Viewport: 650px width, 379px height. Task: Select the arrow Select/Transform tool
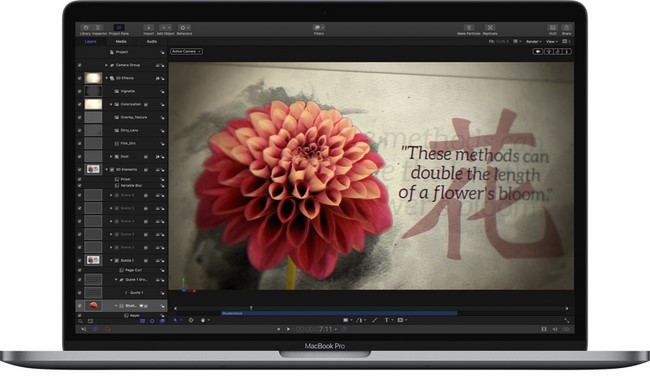[x=176, y=320]
